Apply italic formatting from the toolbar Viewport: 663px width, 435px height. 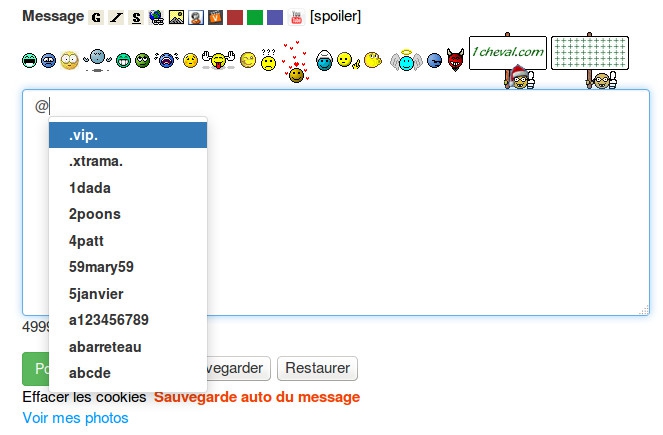(116, 17)
